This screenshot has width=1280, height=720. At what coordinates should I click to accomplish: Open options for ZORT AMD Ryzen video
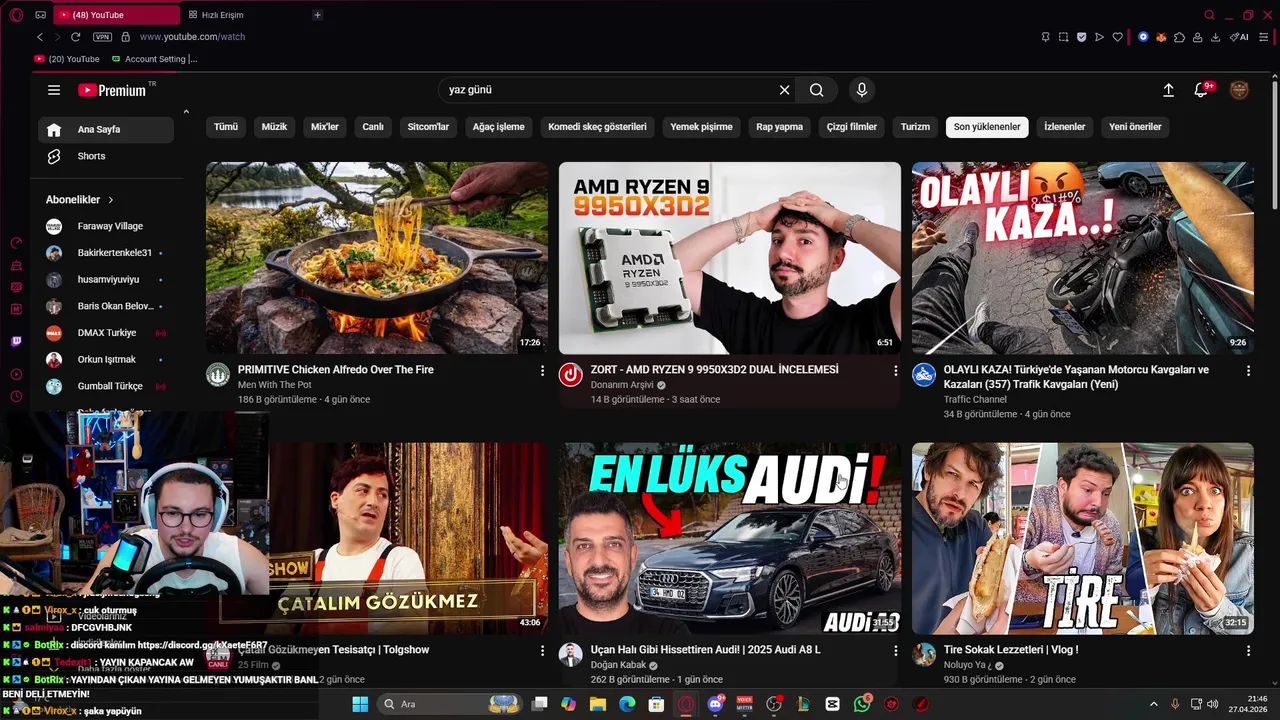coord(895,371)
